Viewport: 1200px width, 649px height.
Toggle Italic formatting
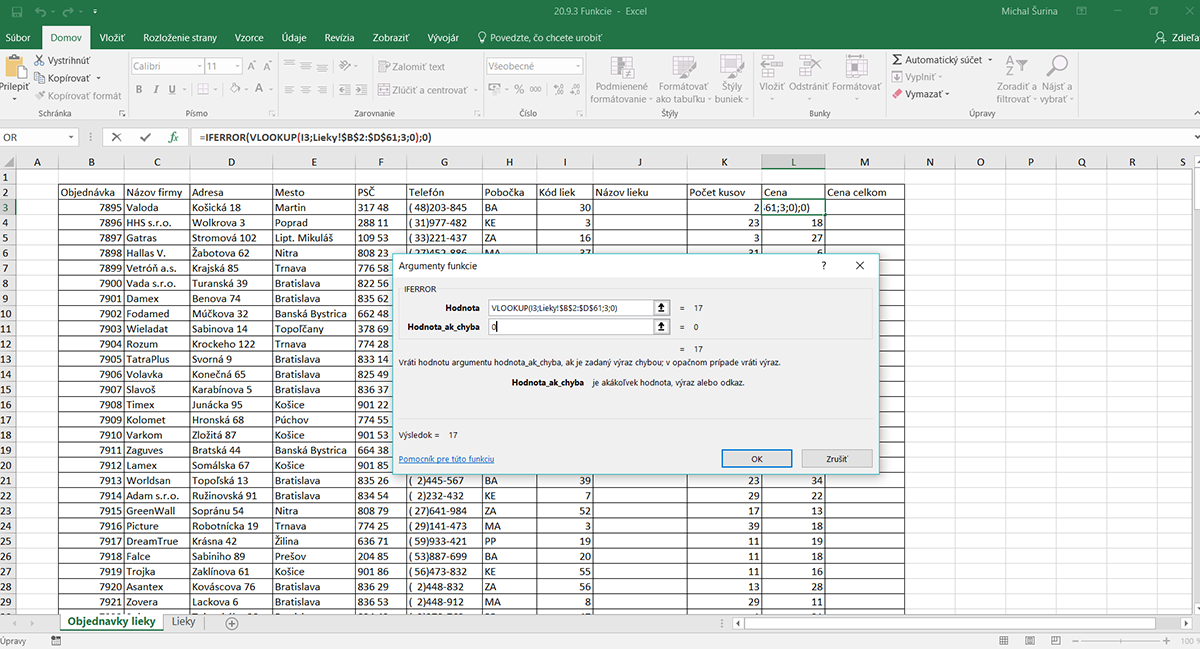coord(157,90)
